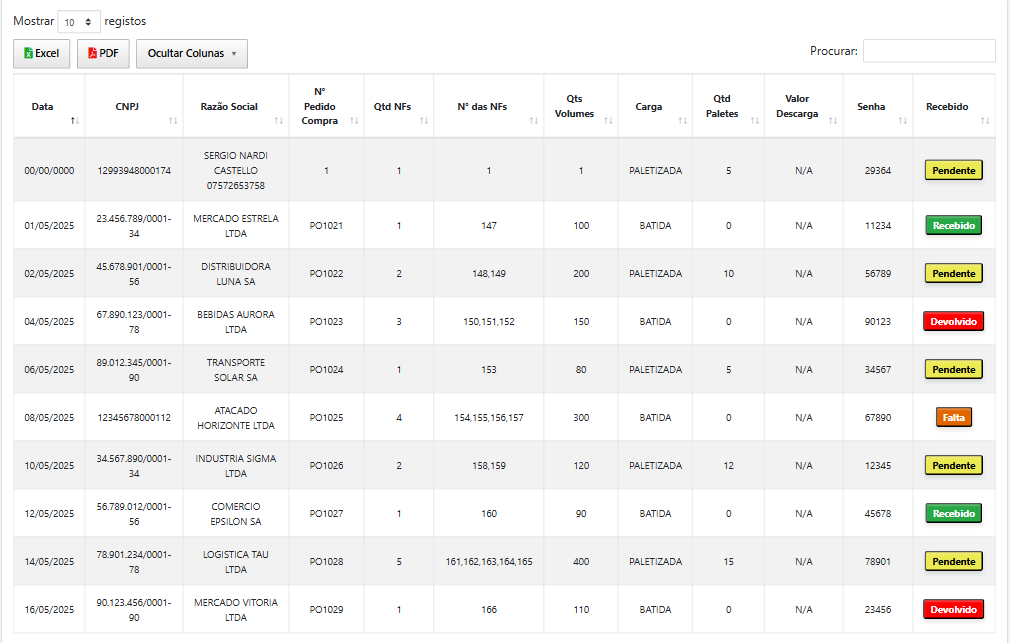Click Pendente badge for Logistica Tau row
The width and height of the screenshot is (1010, 643).
pos(953,561)
